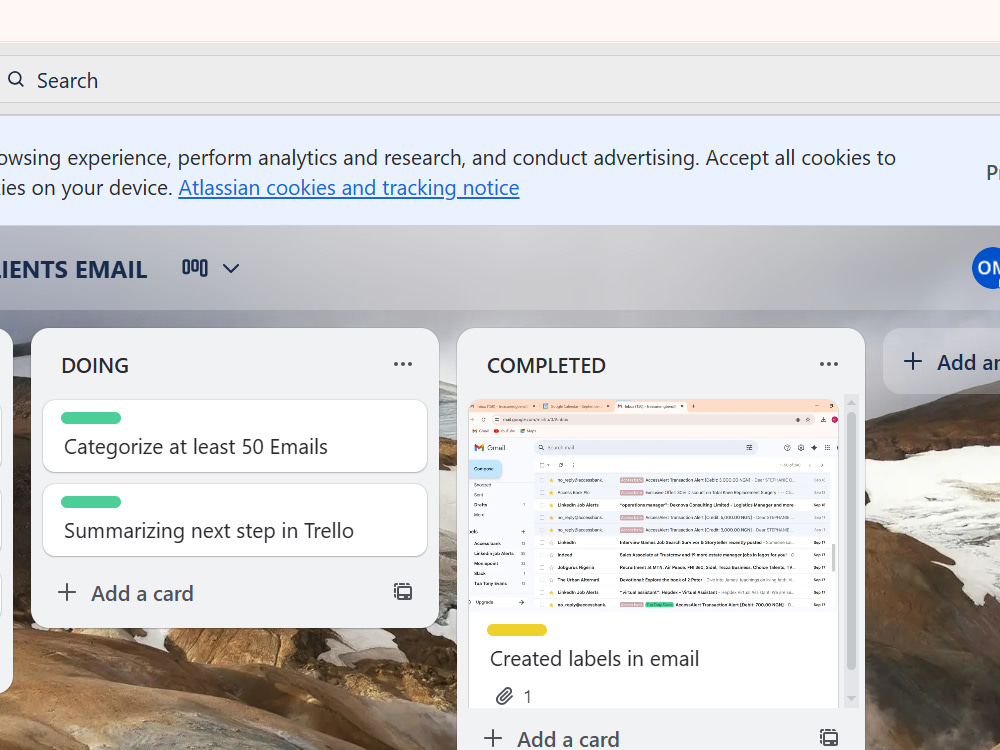This screenshot has width=1000, height=750.
Task: Click the COMPLETED list vertical scrollbar
Action: pos(851,541)
